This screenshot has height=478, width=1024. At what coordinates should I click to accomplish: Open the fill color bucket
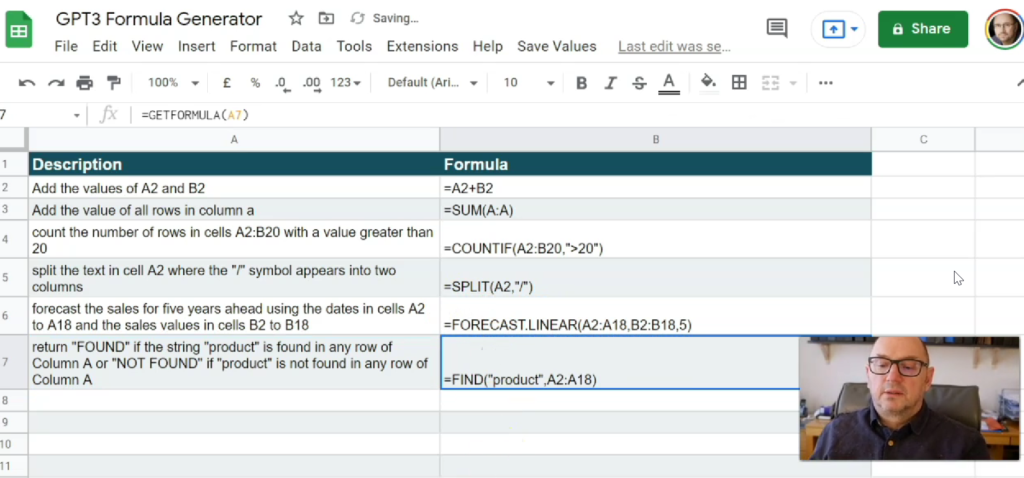[708, 82]
